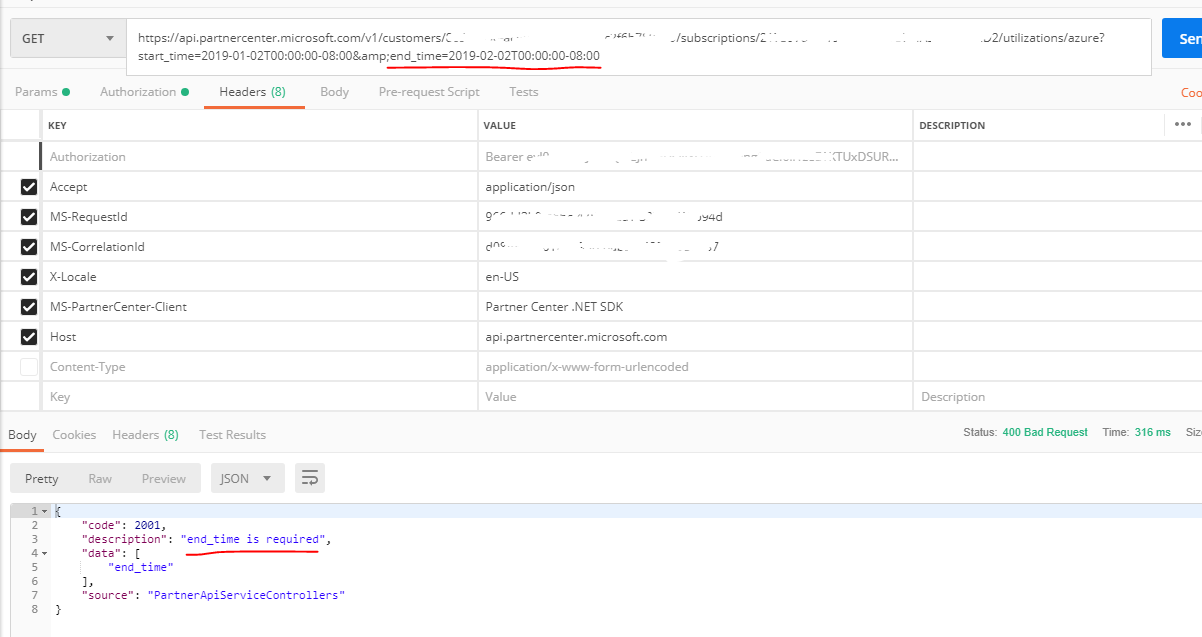Open the Body request tab
The width and height of the screenshot is (1202, 637).
coord(334,91)
